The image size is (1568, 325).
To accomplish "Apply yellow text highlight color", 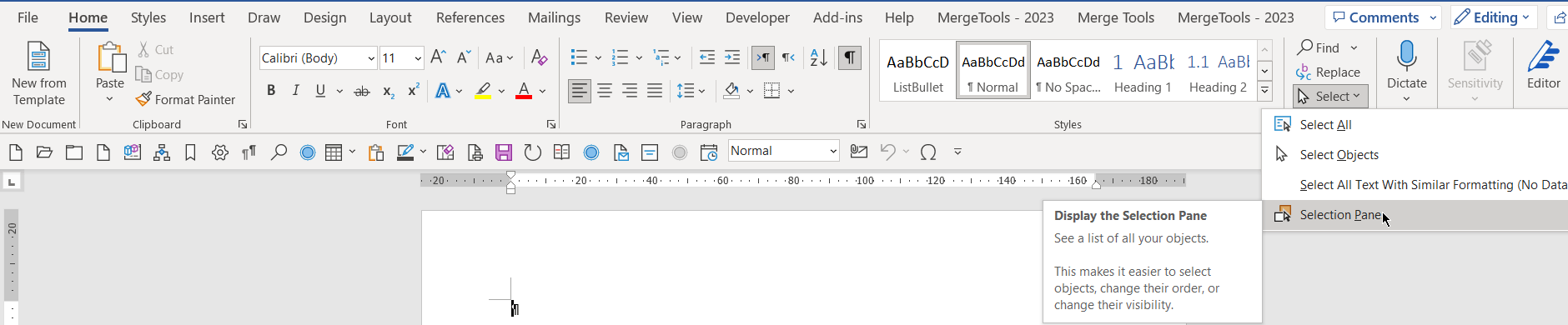I will point(483,91).
